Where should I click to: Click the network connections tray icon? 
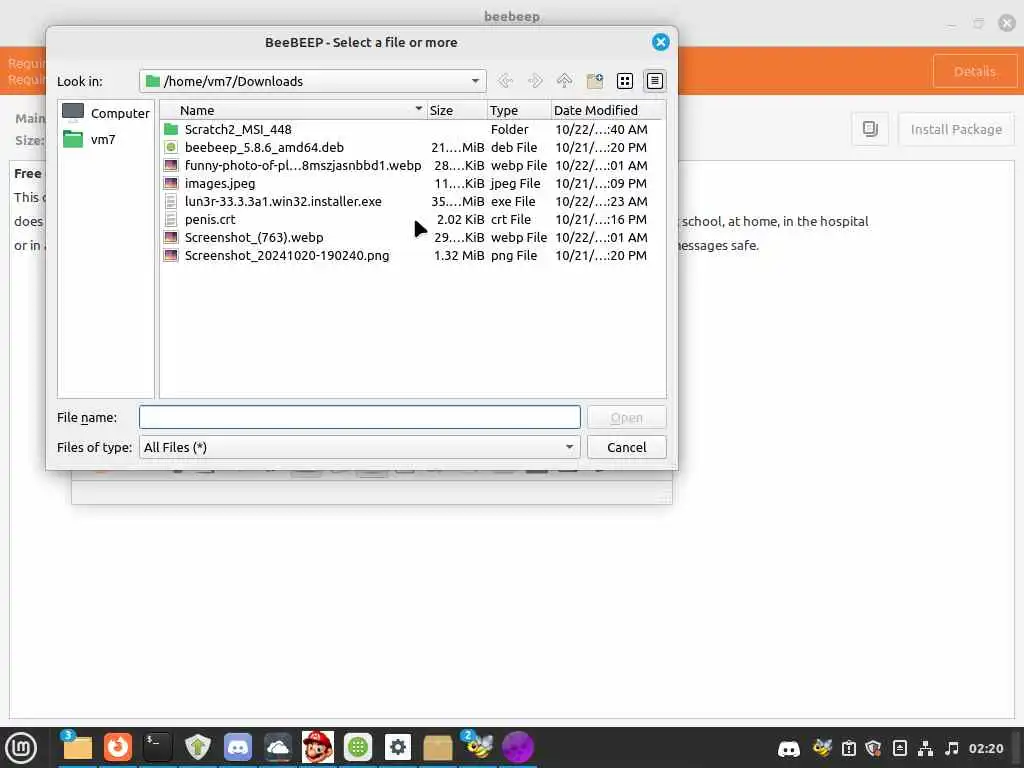925,748
